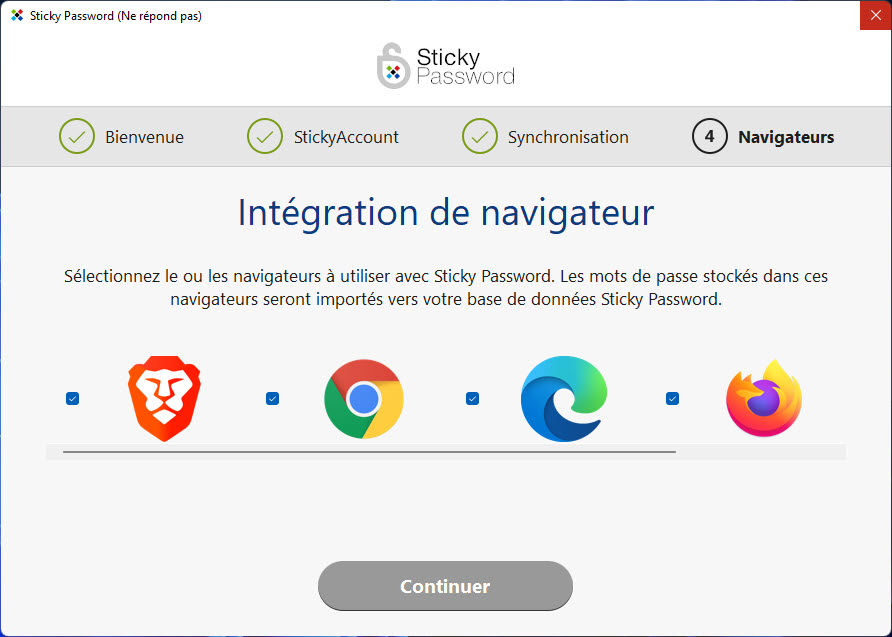Screen dimensions: 892x637
Task: Click the Sticky Password title bar icon
Action: tap(17, 16)
